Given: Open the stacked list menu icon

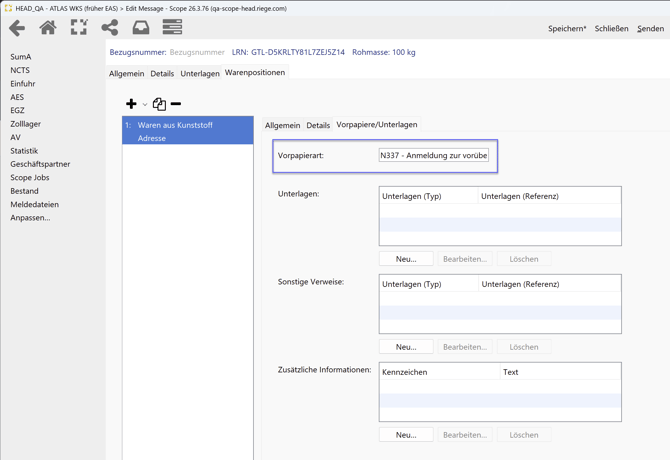Looking at the screenshot, I should coord(172,28).
